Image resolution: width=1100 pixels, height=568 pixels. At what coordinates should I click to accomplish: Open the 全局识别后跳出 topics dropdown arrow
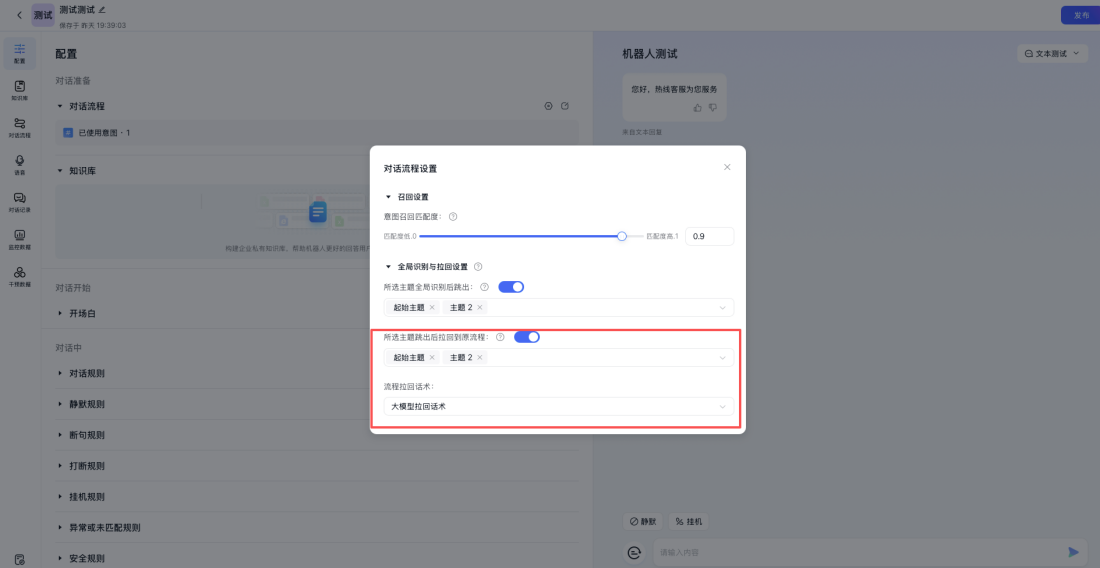click(x=723, y=308)
